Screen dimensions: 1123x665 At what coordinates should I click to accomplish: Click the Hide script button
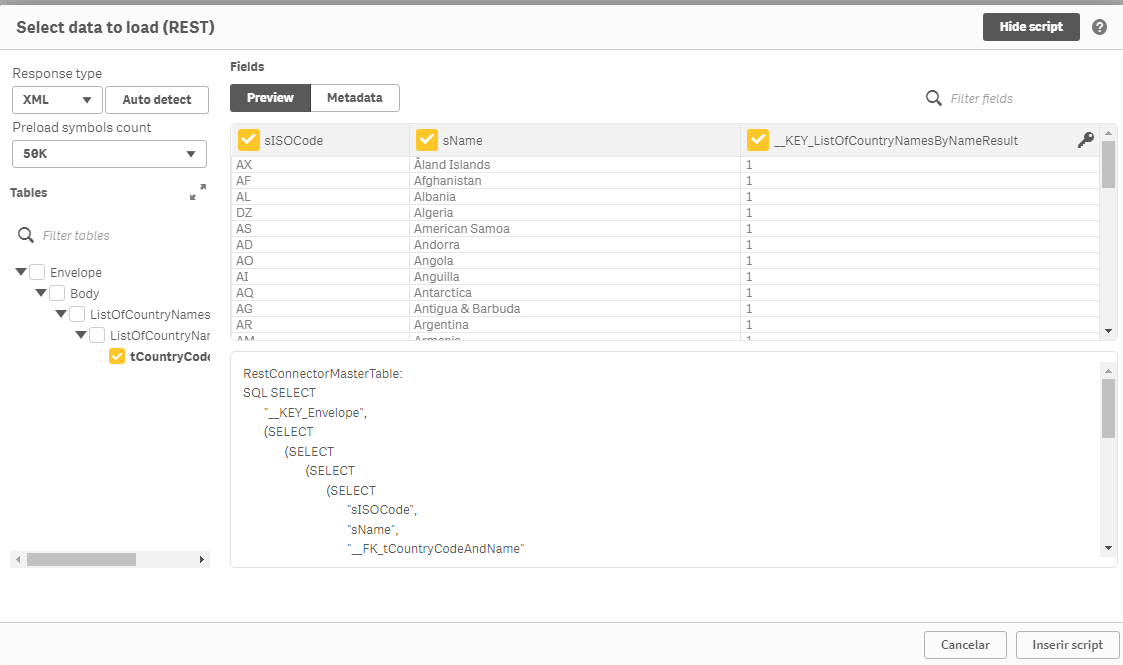click(1031, 27)
